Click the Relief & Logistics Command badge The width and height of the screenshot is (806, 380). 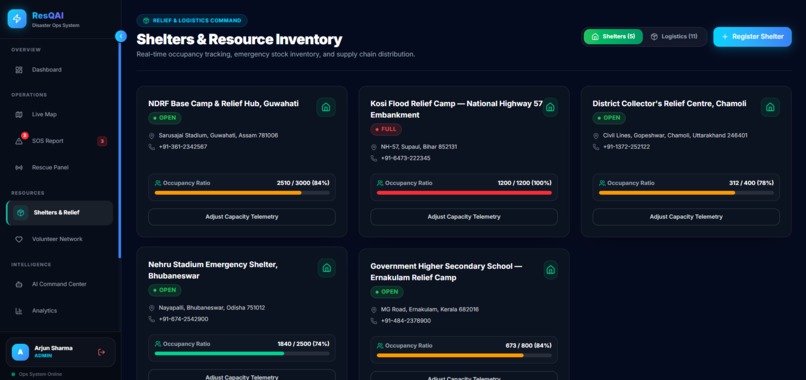click(x=192, y=21)
